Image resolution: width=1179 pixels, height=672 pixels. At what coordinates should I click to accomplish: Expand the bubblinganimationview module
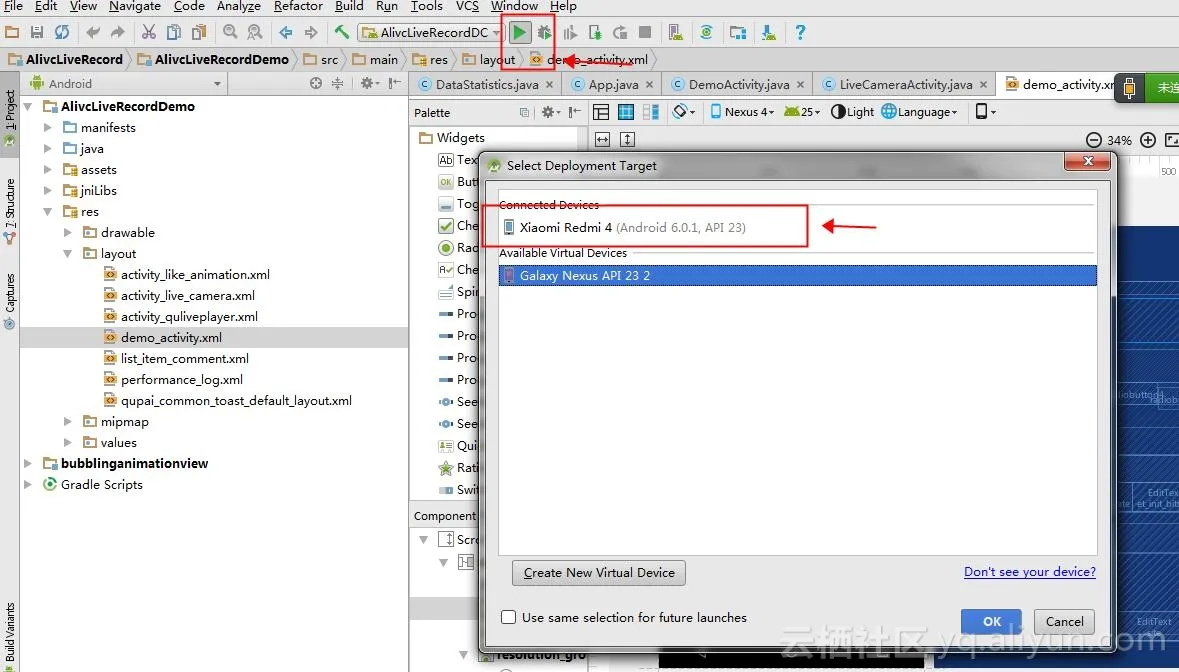(28, 464)
